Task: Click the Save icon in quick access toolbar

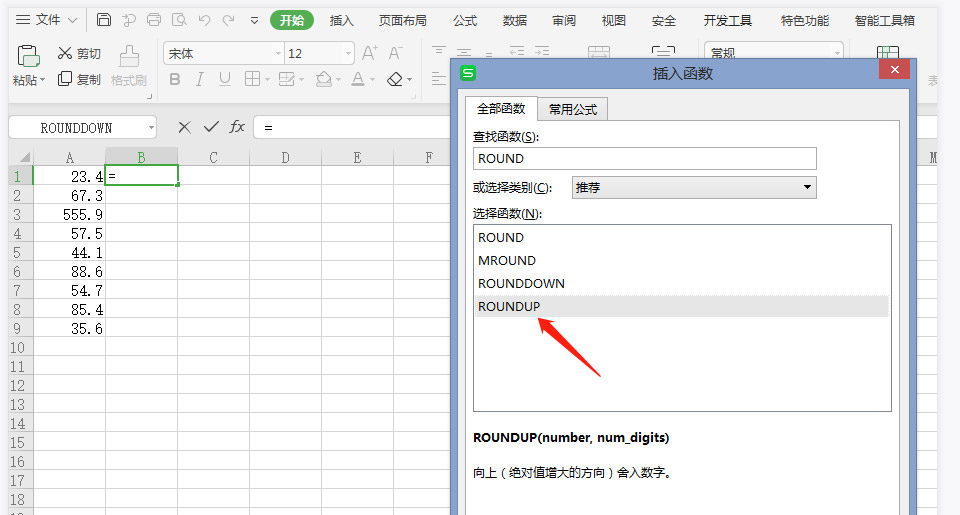Action: pyautogui.click(x=104, y=20)
